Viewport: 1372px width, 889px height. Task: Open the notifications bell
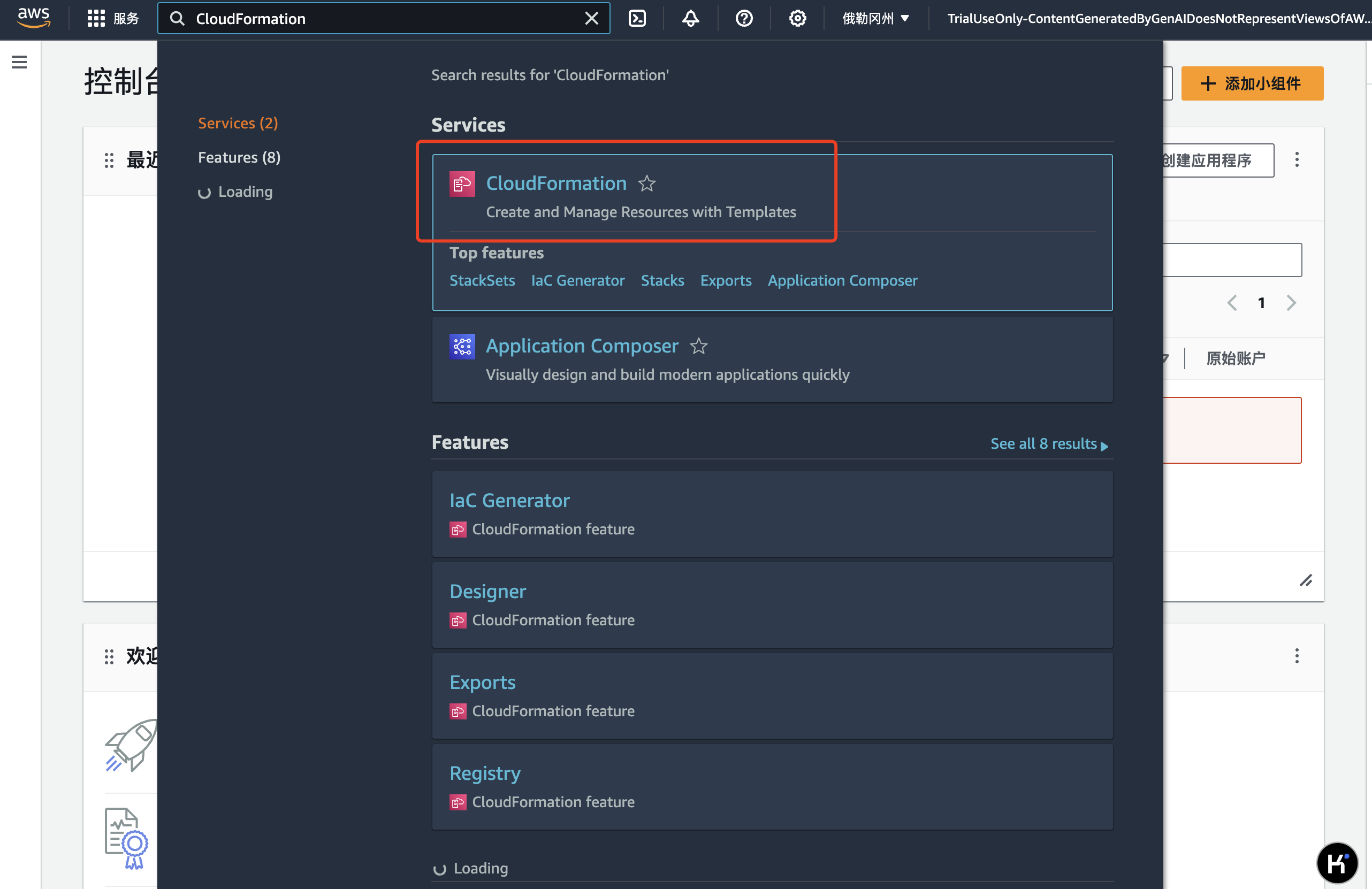click(x=691, y=18)
